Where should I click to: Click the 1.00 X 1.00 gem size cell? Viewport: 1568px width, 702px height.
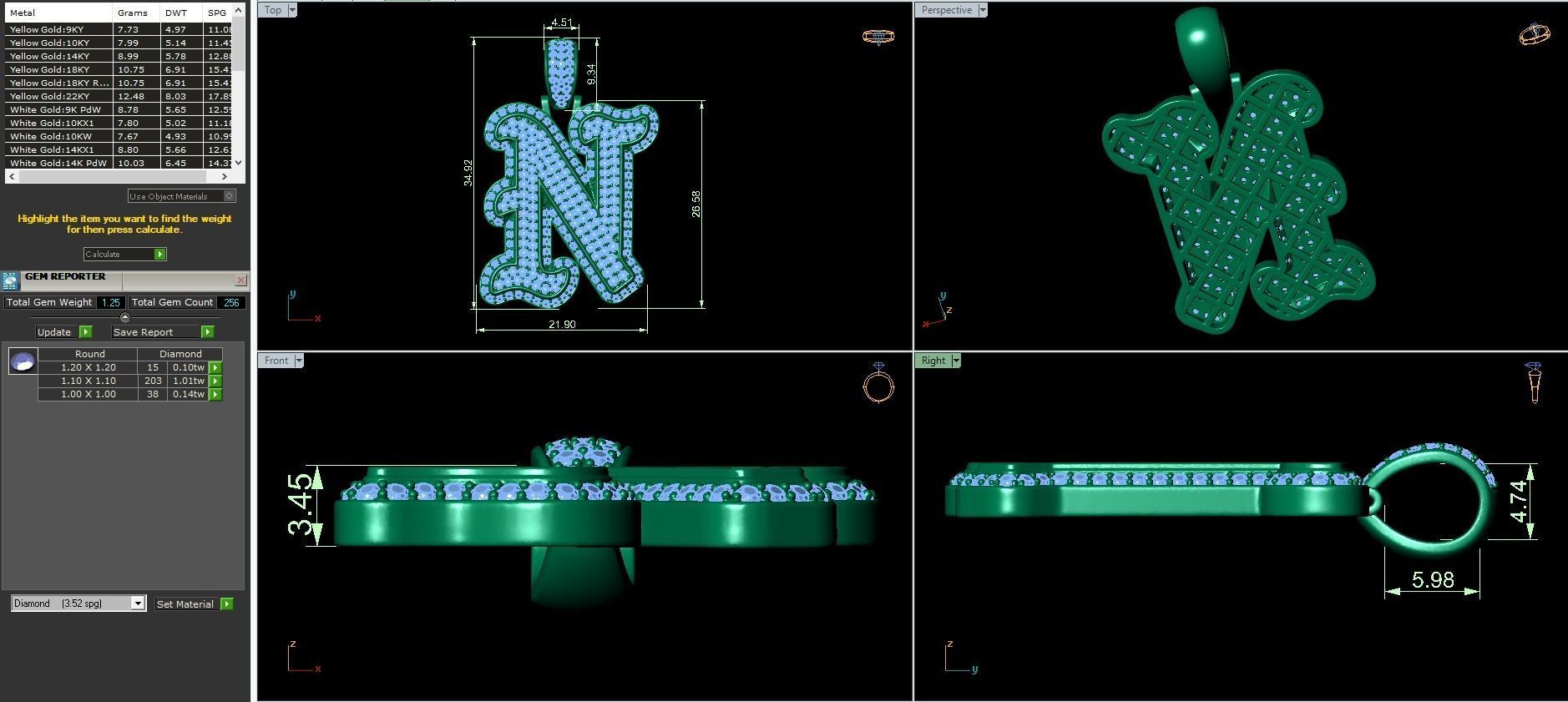tap(88, 394)
